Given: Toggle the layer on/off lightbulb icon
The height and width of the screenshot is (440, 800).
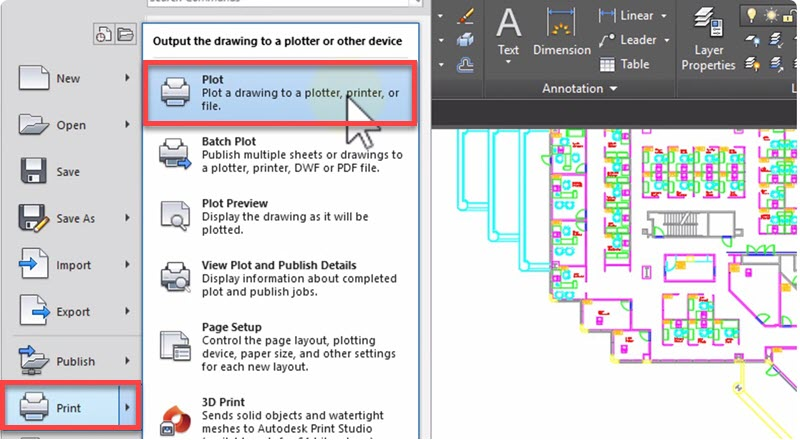Looking at the screenshot, I should (753, 14).
